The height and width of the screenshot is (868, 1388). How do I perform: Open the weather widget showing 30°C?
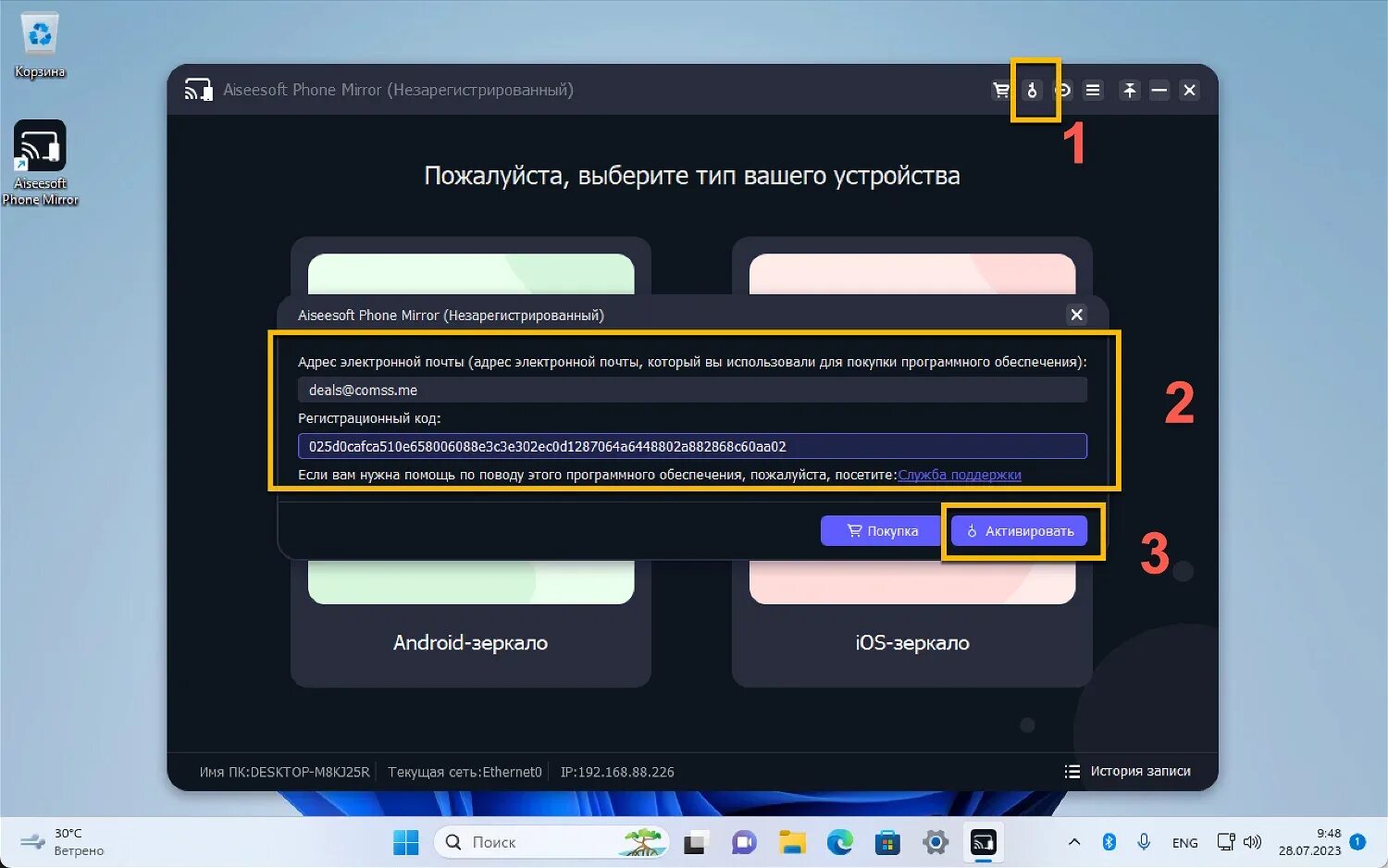(x=62, y=842)
